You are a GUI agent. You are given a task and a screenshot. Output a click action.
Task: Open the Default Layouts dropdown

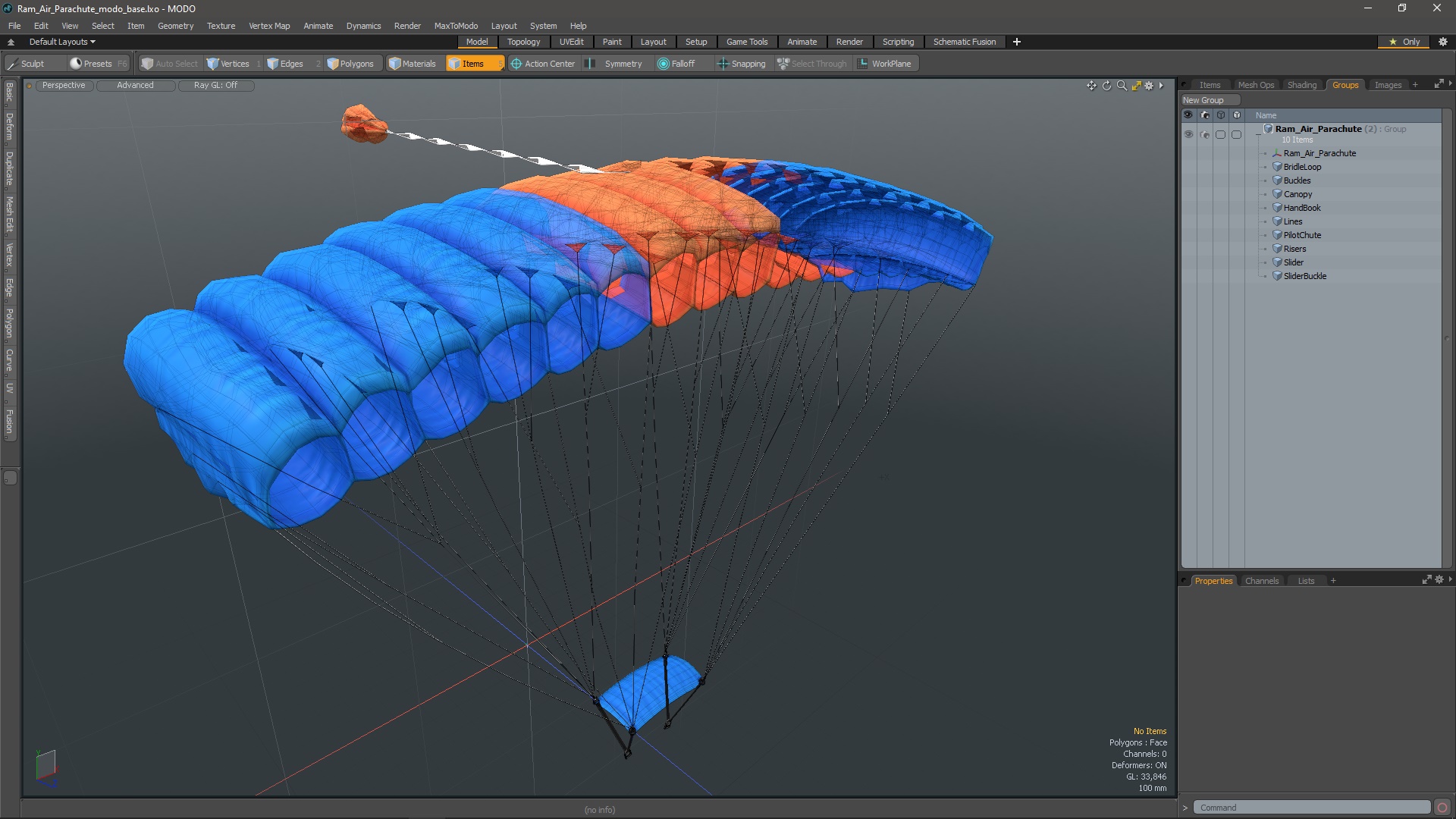62,42
